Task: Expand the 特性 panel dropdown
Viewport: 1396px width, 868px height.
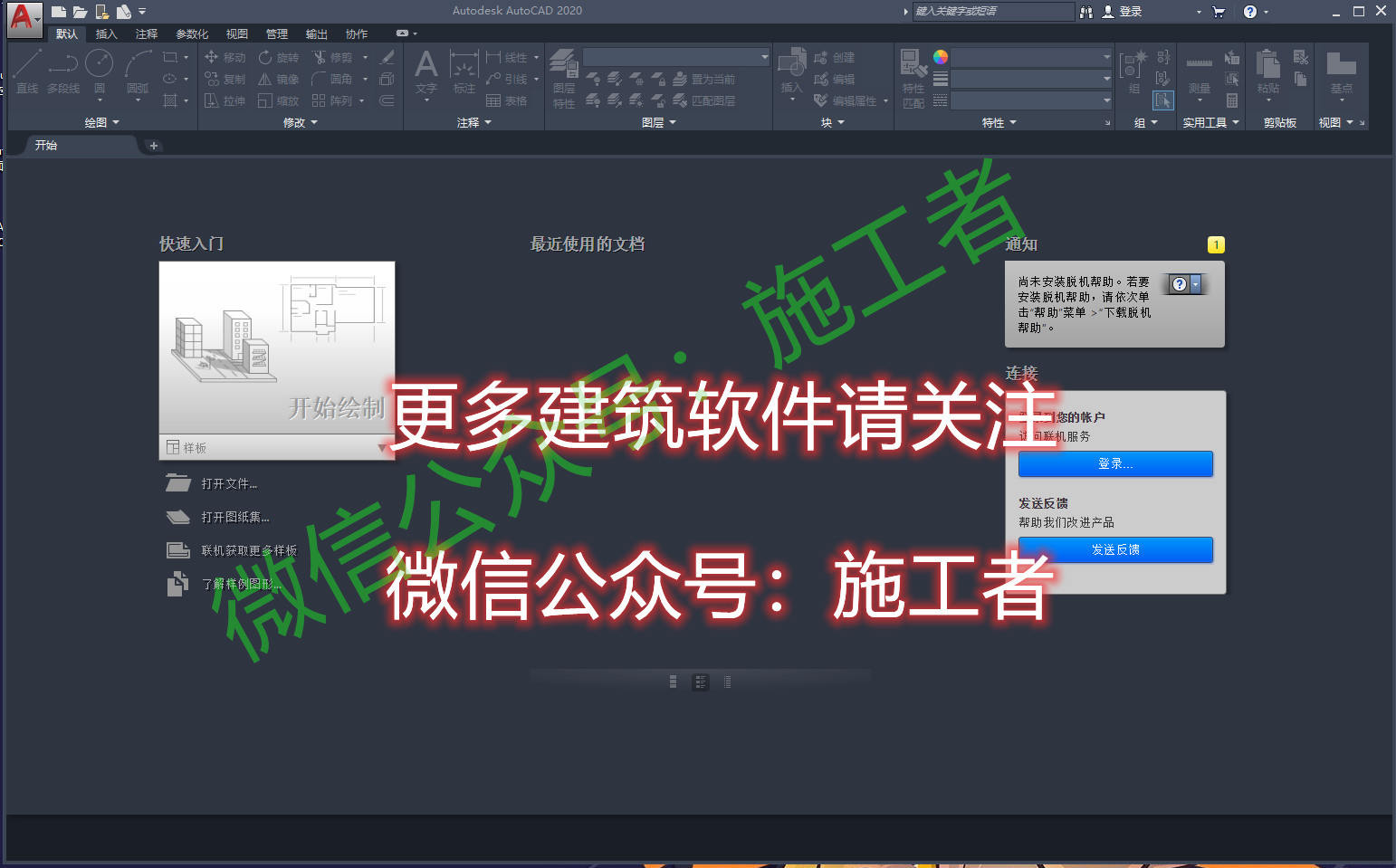Action: 999,122
